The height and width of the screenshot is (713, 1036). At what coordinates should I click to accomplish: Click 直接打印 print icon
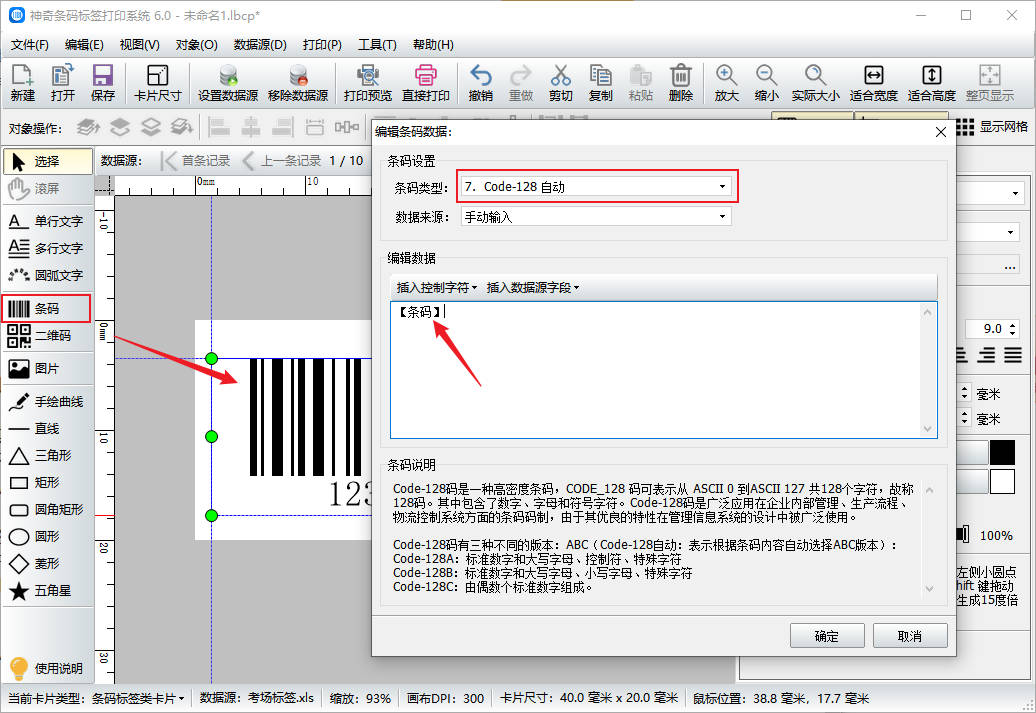(x=426, y=83)
